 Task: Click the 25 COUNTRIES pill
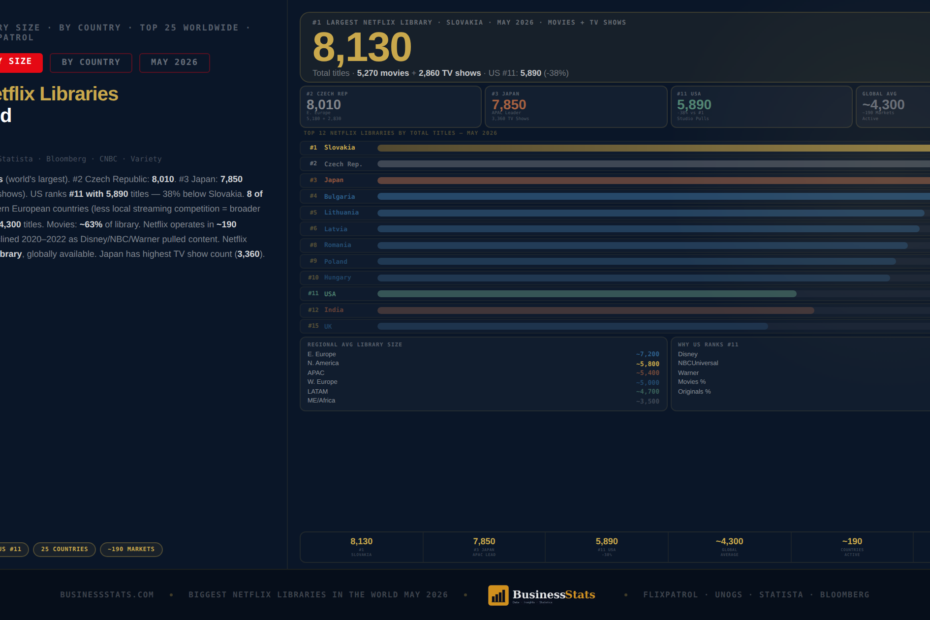64,549
